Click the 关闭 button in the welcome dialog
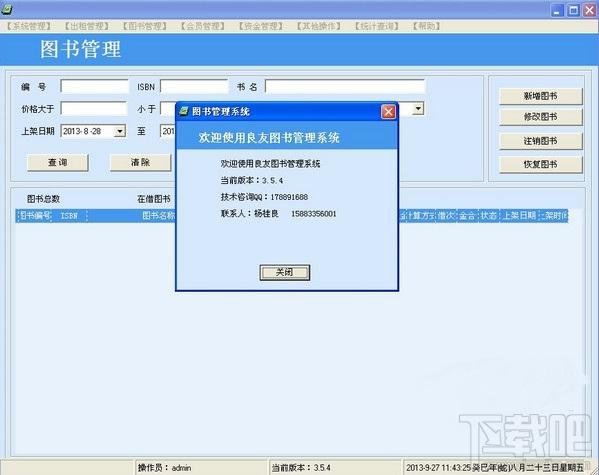599x475 pixels. click(285, 272)
